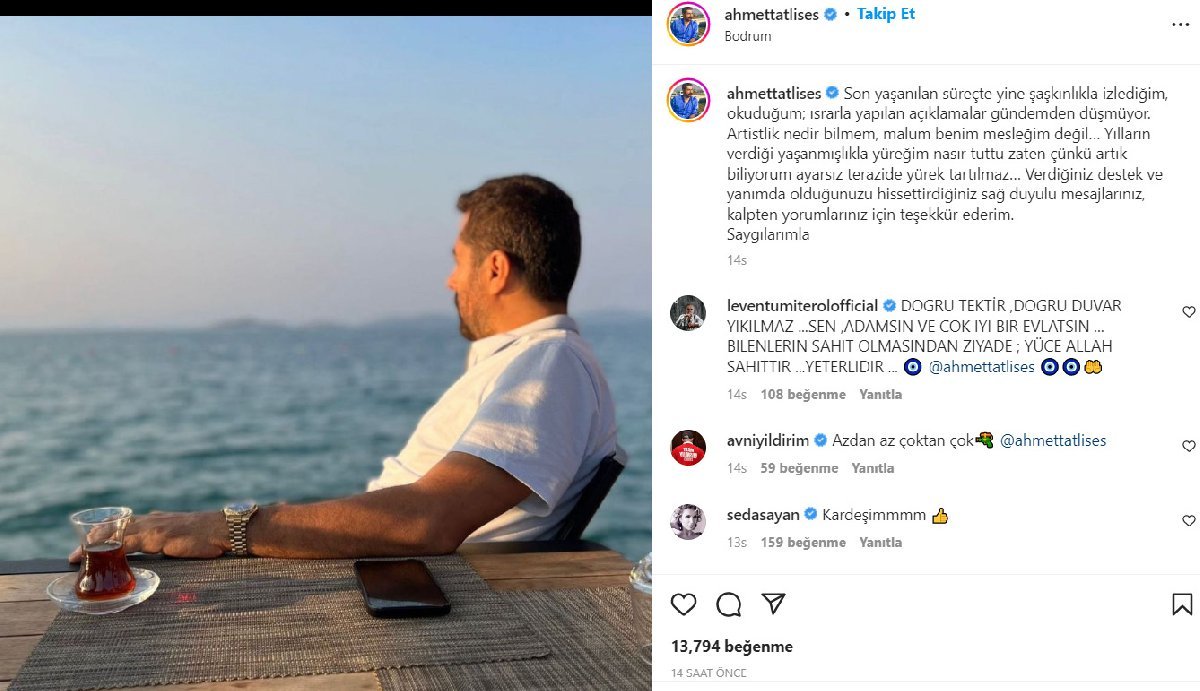This screenshot has height=691, width=1200.
Task: Click the Takip Et follow button
Action: 886,14
